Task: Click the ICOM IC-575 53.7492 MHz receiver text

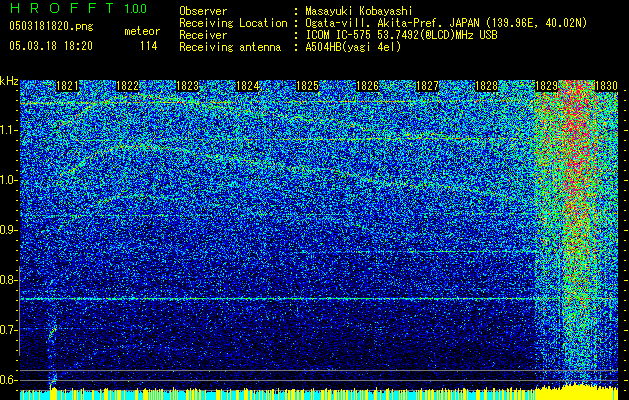Action: click(401, 35)
